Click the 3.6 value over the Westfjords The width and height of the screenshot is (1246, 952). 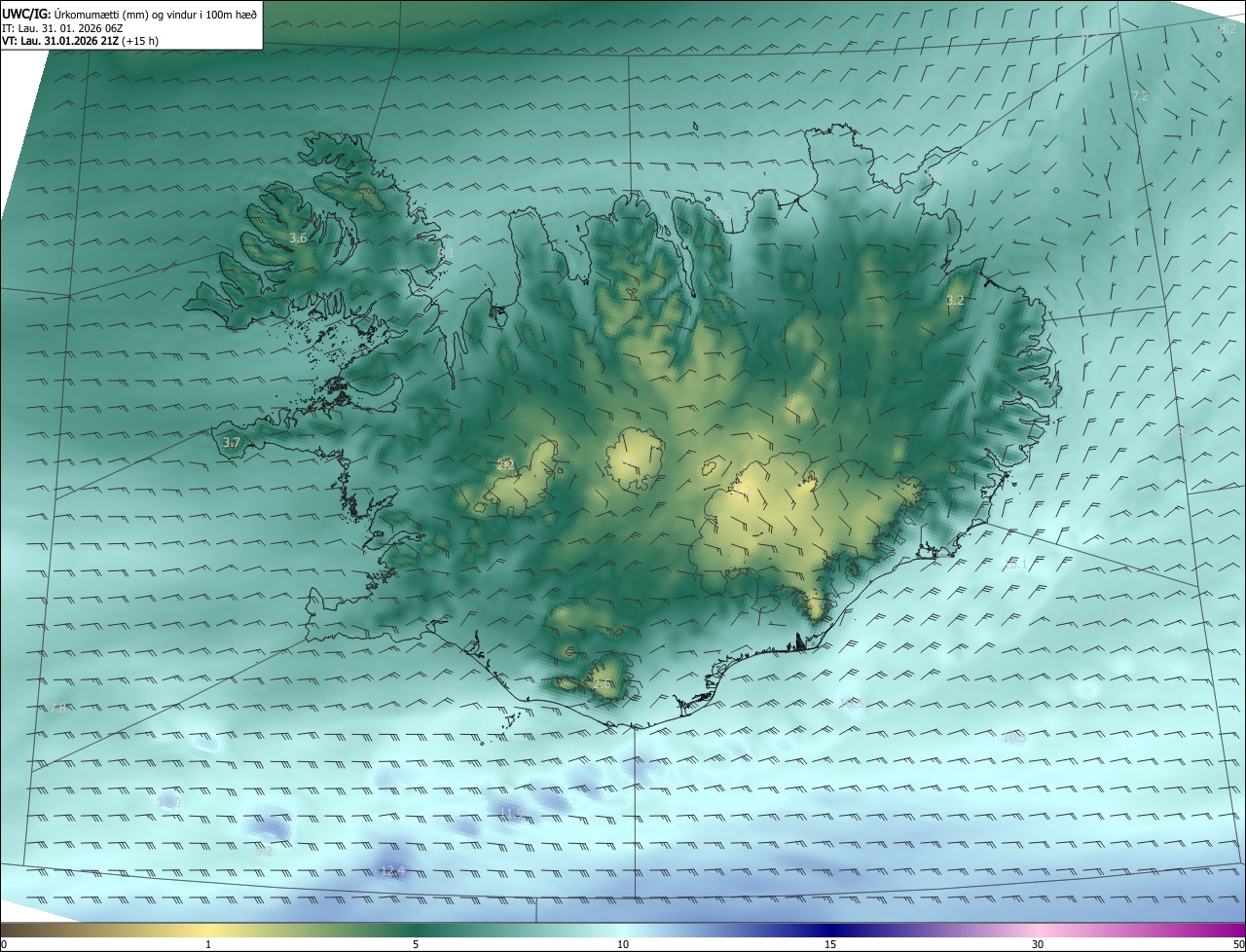pyautogui.click(x=299, y=238)
